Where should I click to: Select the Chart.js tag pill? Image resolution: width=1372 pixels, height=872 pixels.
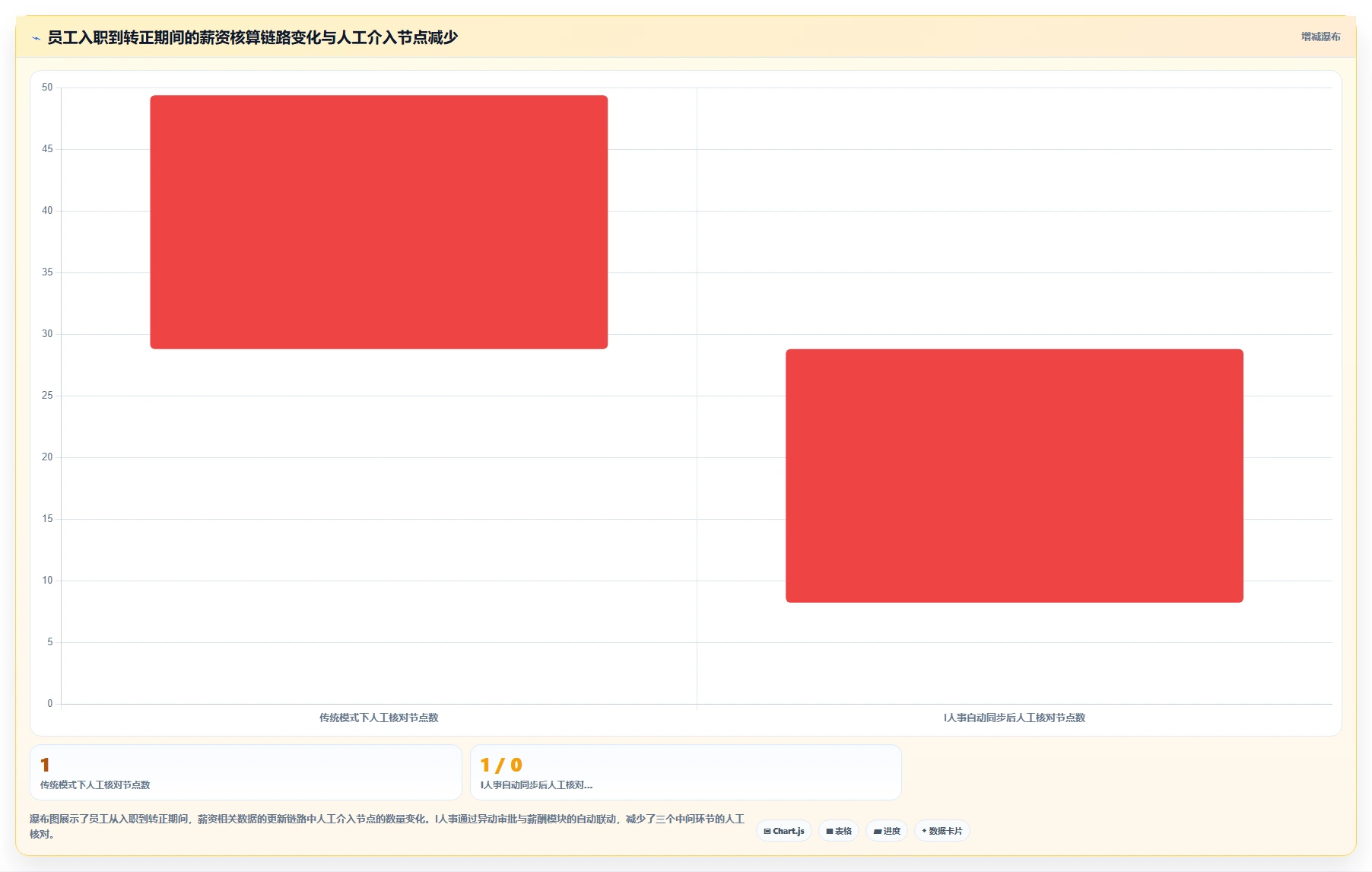coord(784,831)
